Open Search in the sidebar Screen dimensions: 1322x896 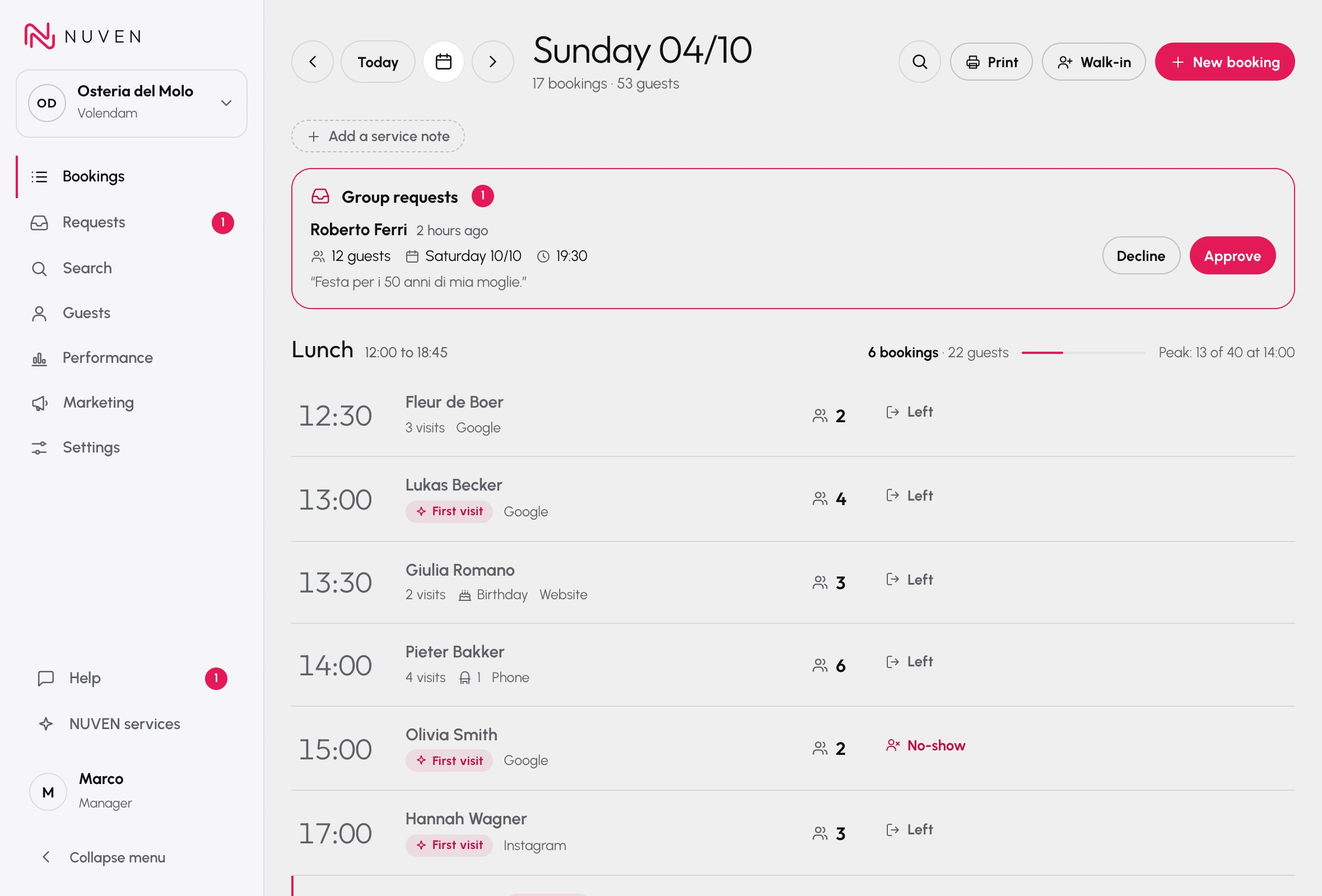tap(132, 268)
